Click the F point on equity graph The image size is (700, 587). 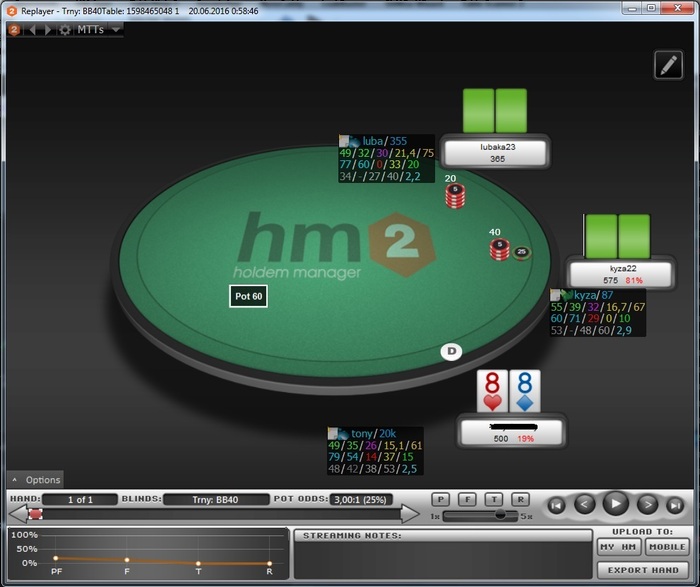click(x=127, y=560)
